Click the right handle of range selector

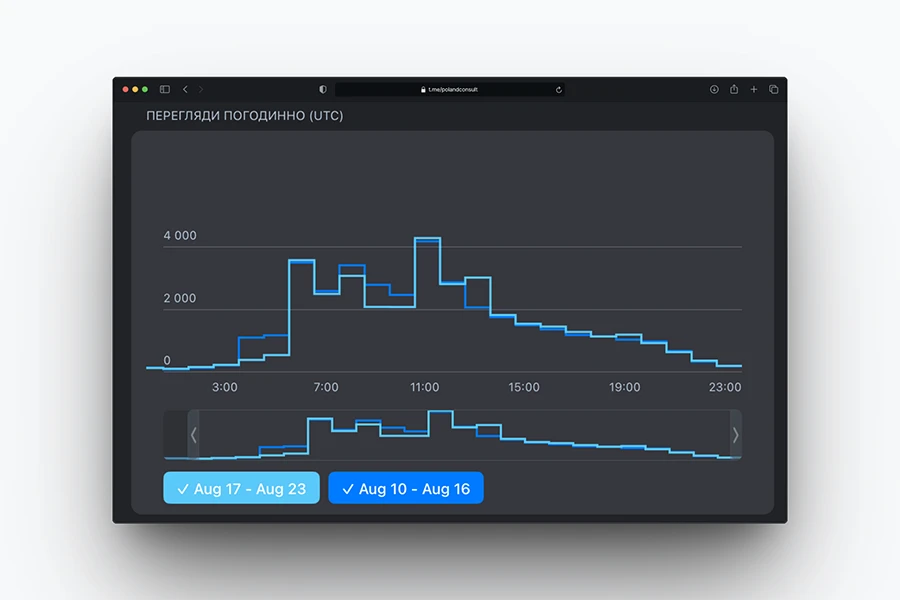(x=736, y=435)
